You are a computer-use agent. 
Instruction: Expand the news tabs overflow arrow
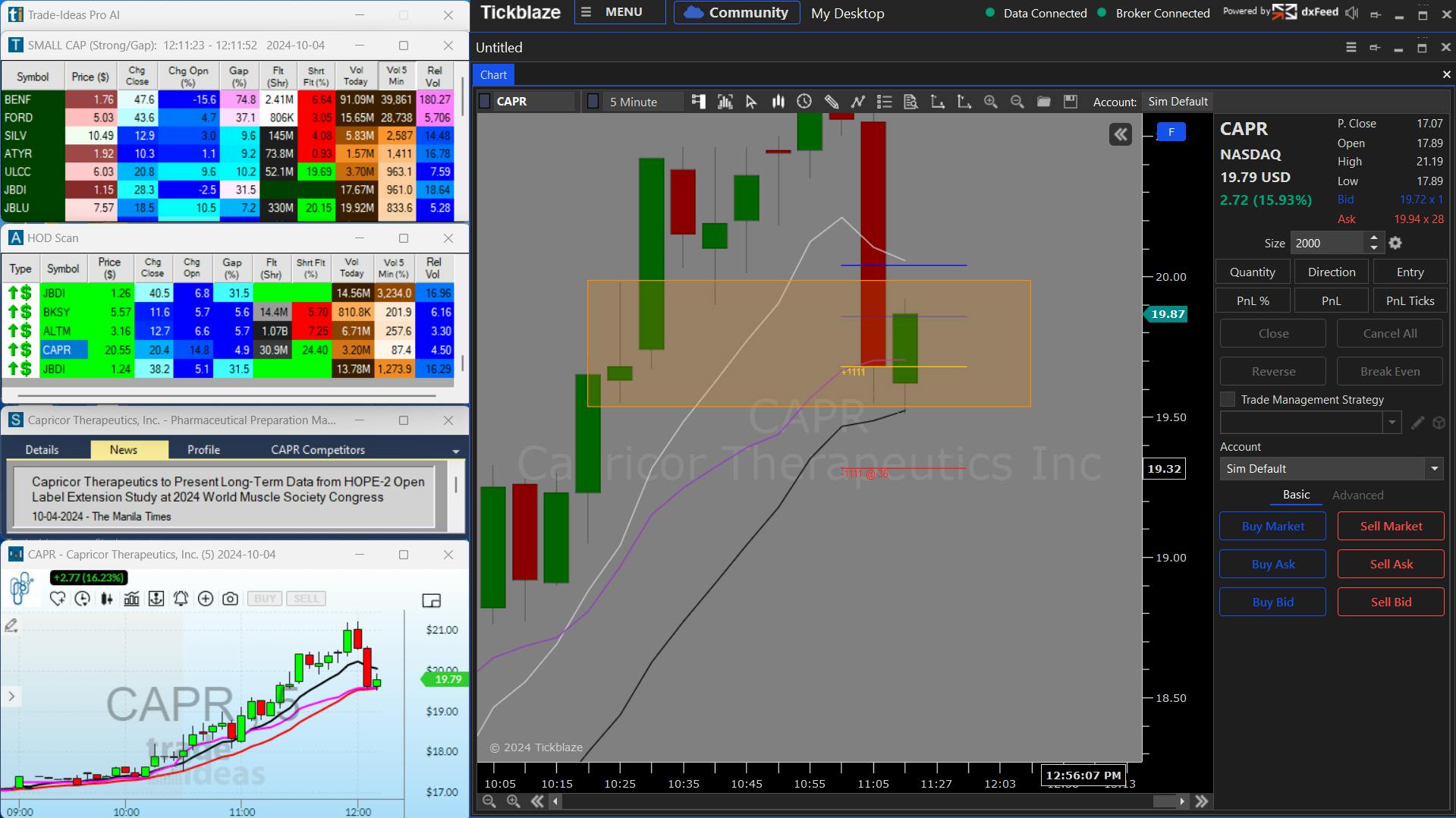click(456, 451)
